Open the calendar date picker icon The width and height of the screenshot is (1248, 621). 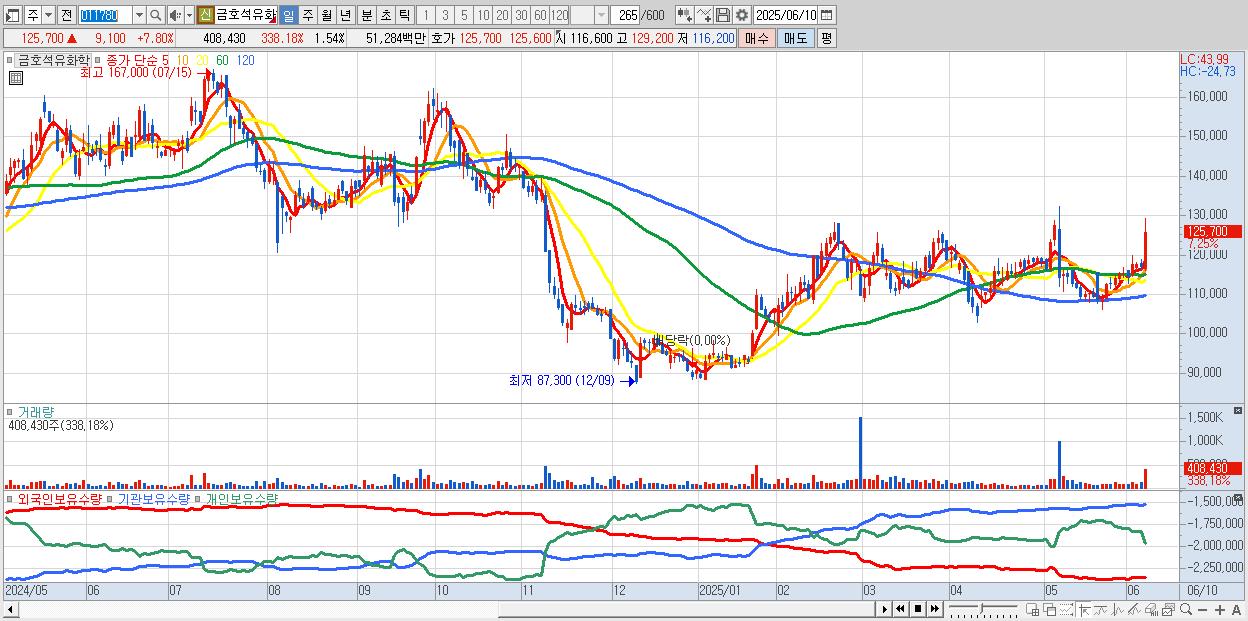pos(826,15)
